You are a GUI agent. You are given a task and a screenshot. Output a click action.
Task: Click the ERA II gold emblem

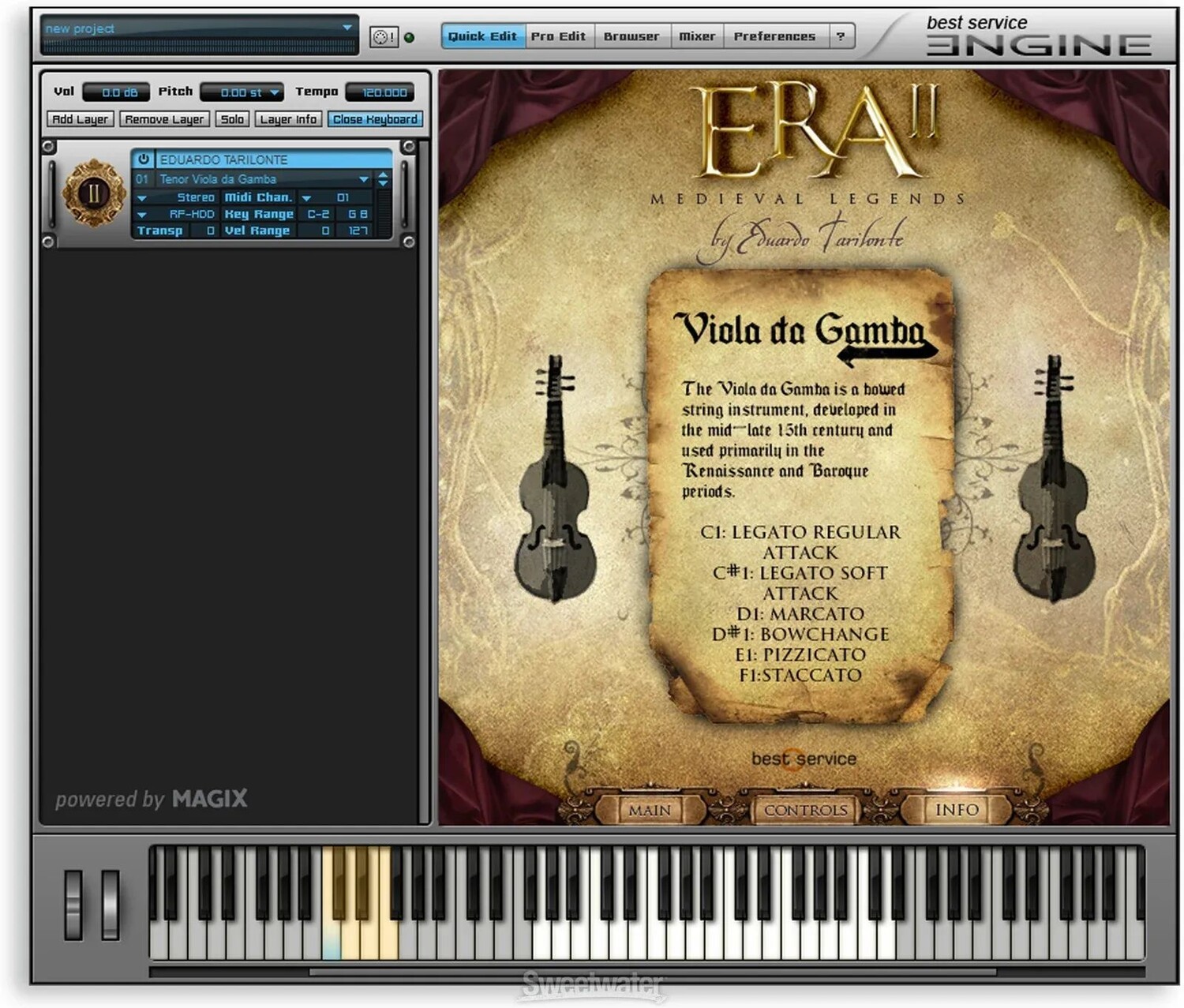(x=94, y=193)
